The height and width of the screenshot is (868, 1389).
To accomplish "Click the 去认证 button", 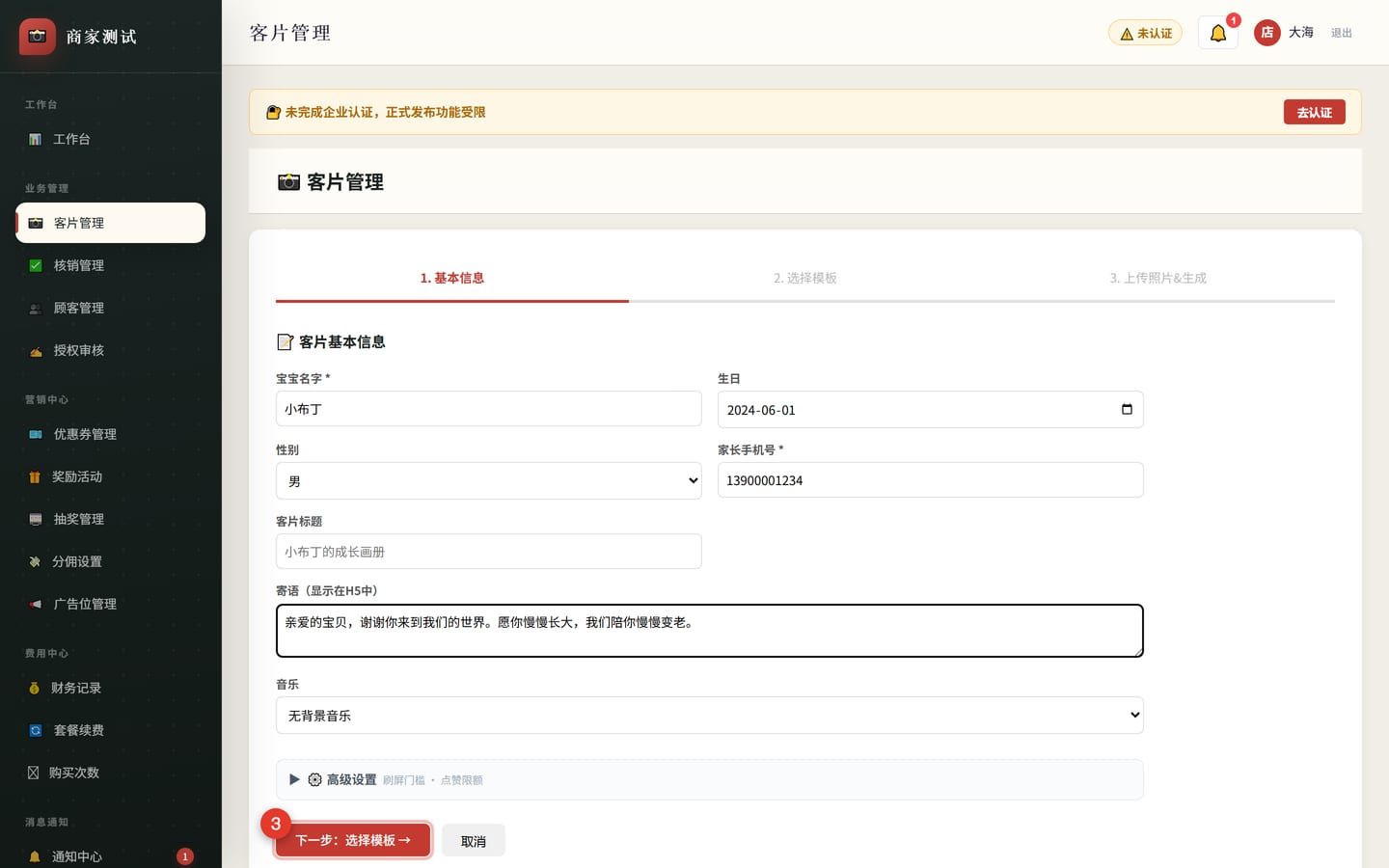I will 1314,112.
